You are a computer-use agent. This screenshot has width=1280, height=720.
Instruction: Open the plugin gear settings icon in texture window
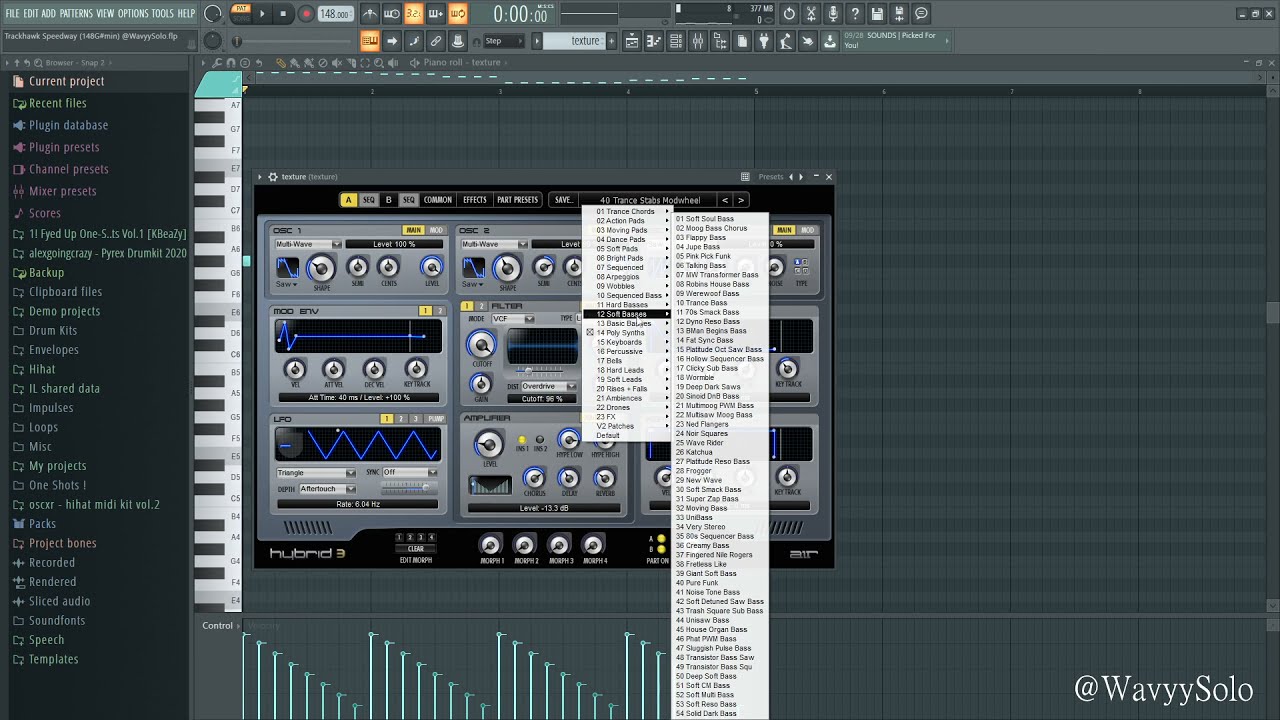pos(272,177)
